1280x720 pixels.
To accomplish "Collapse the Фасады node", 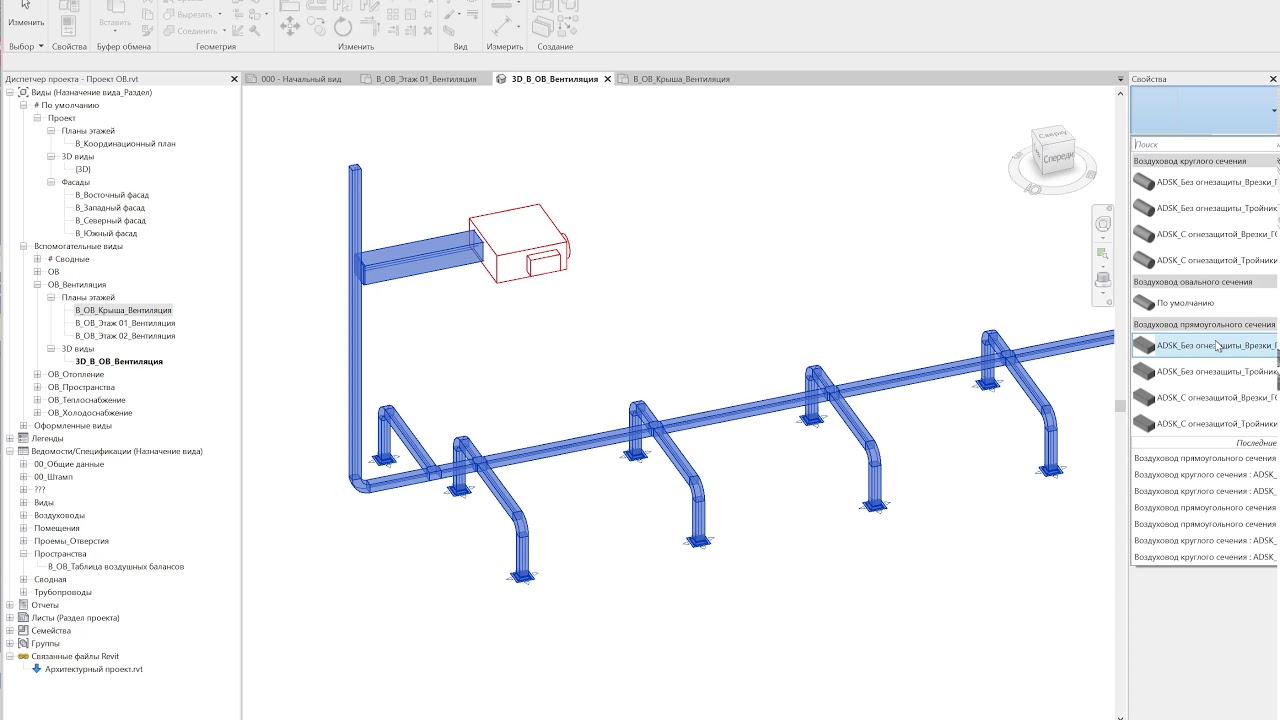I will (51, 182).
